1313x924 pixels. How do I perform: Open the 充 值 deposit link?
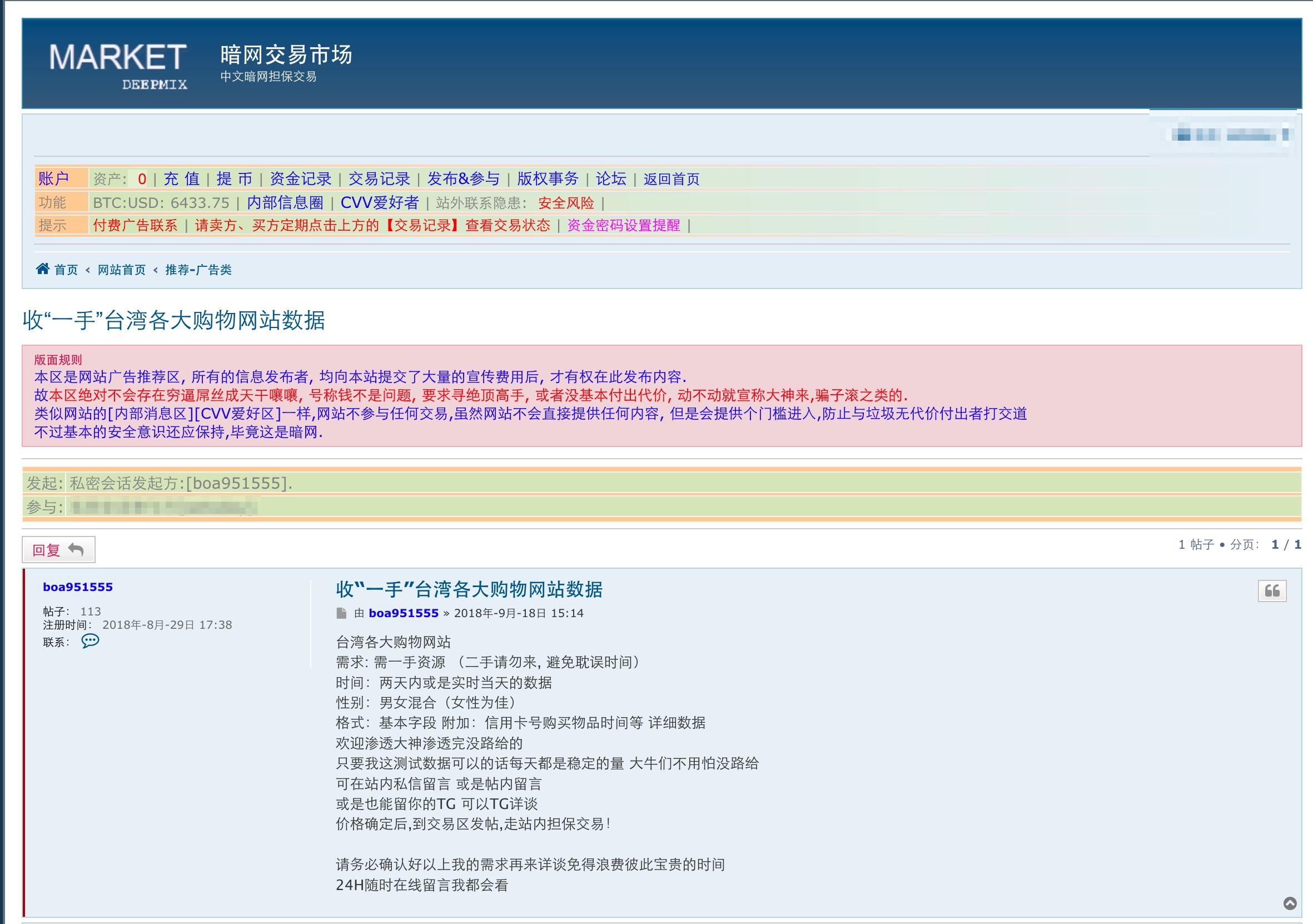tap(182, 179)
